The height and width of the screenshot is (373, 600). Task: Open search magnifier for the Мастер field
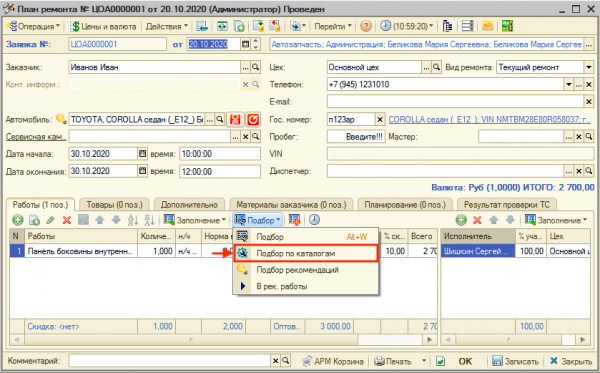click(589, 137)
